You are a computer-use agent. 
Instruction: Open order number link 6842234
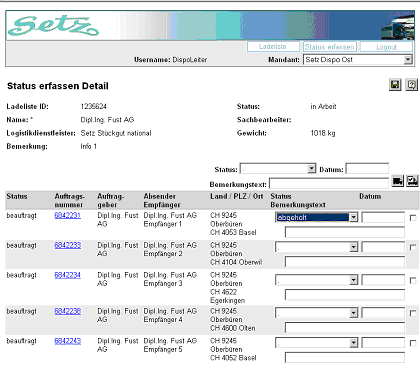pos(68,275)
